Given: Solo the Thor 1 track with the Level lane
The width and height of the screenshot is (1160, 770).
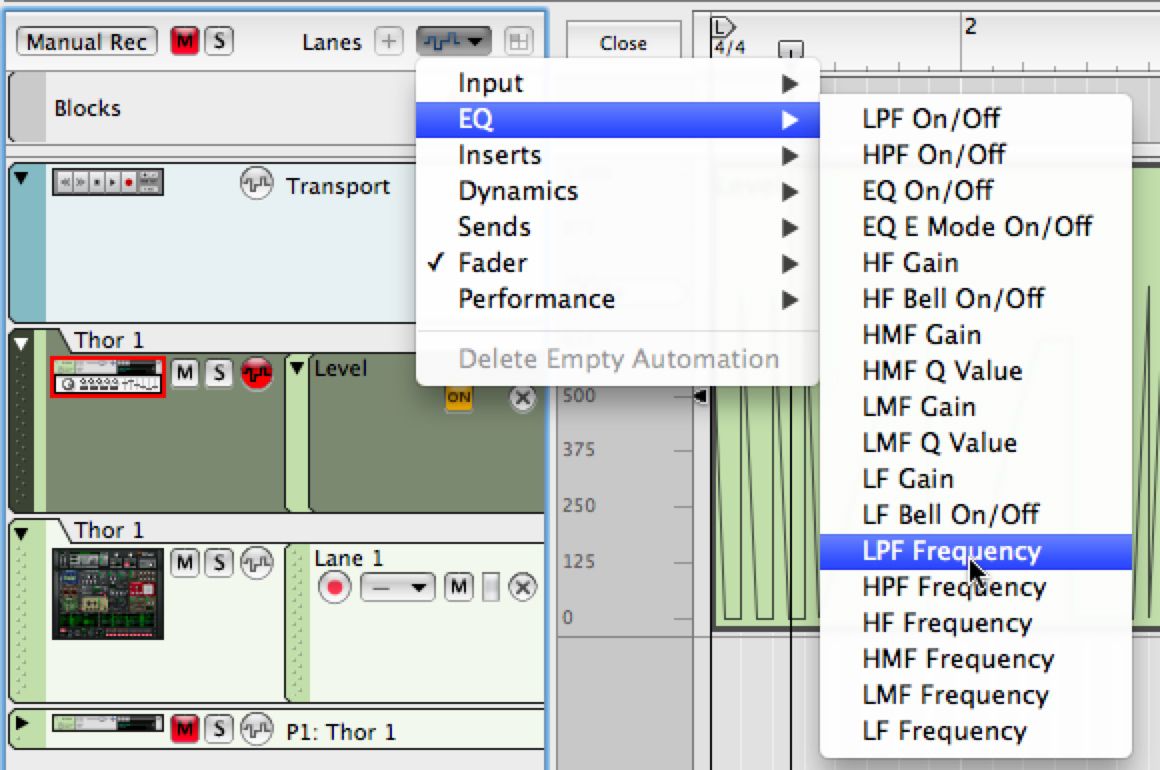Looking at the screenshot, I should point(219,373).
